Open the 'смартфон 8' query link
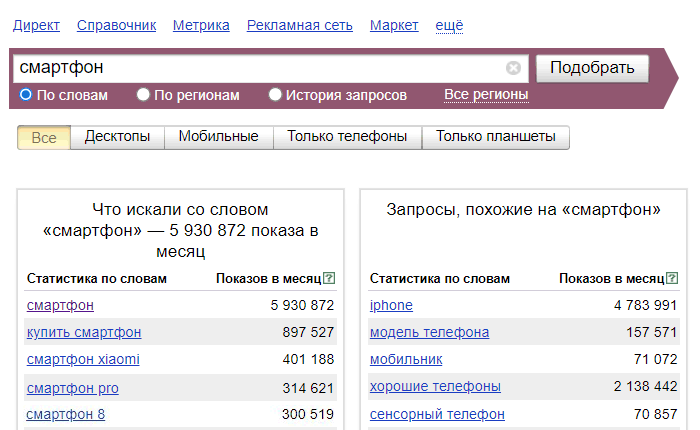 [x=66, y=414]
